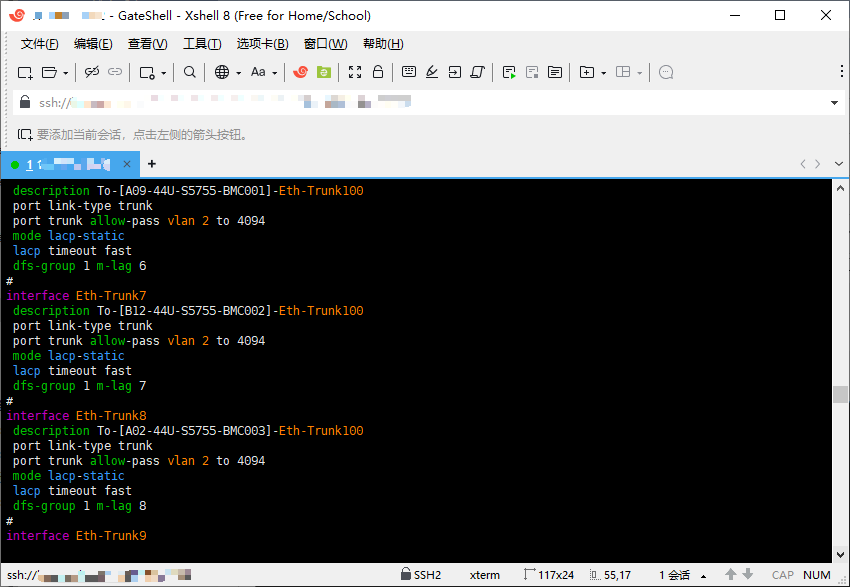Screen dimensions: 850x587
Task: Go to next tab with right chevron
Action: [x=817, y=164]
